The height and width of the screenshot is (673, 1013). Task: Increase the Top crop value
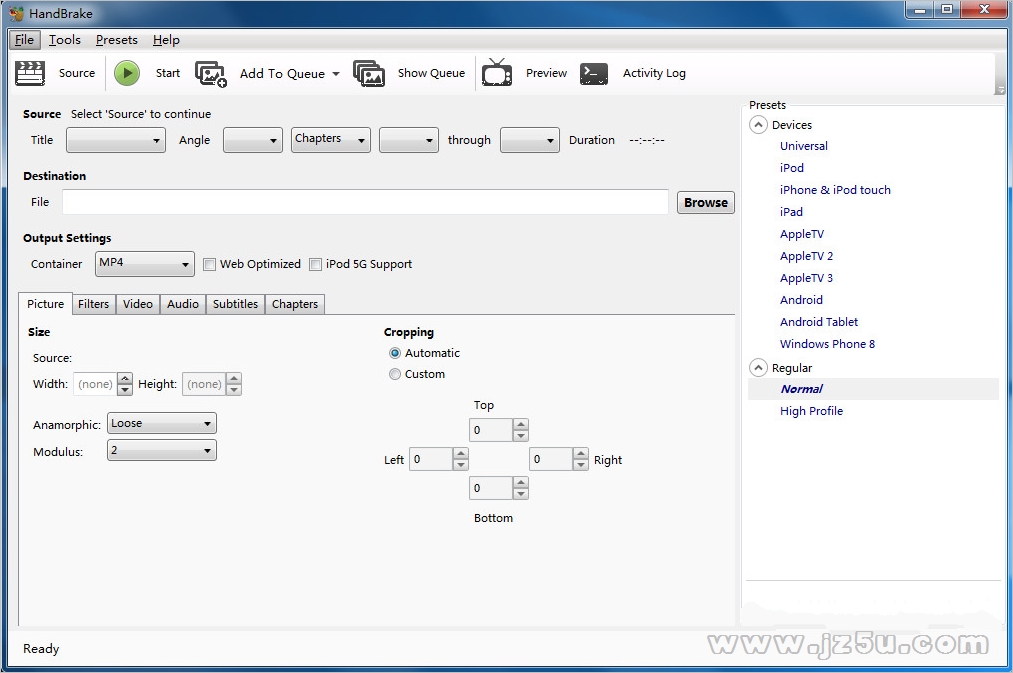pos(521,424)
